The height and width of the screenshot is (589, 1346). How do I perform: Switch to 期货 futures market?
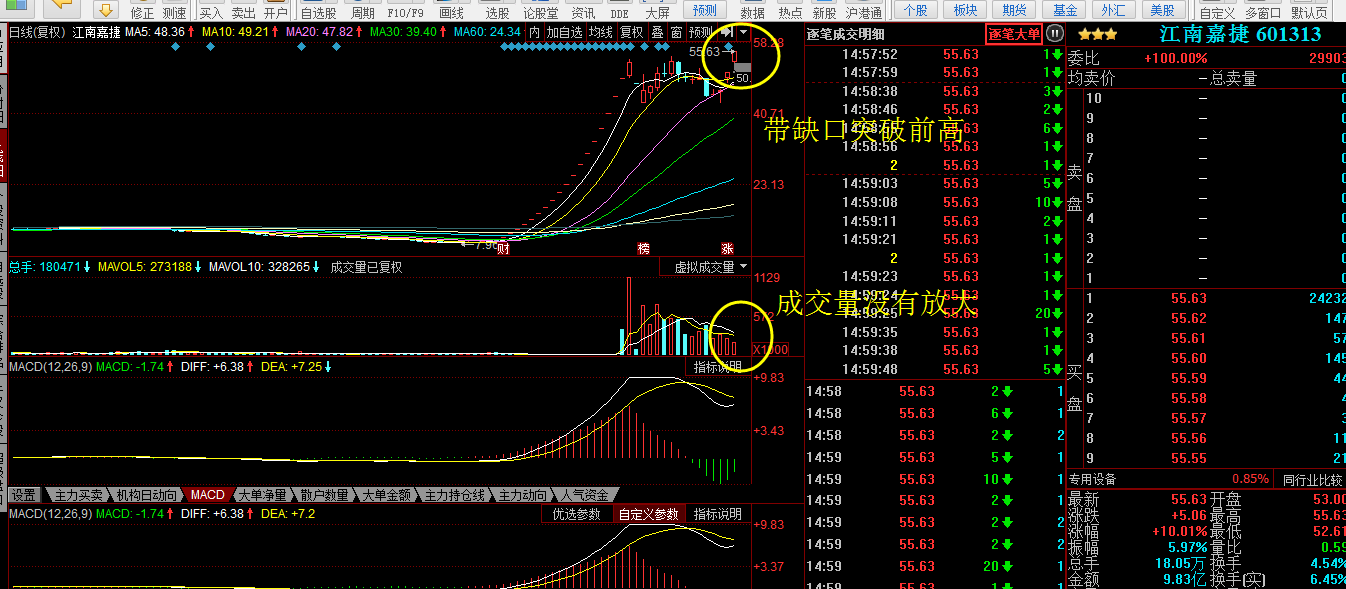coord(1015,10)
